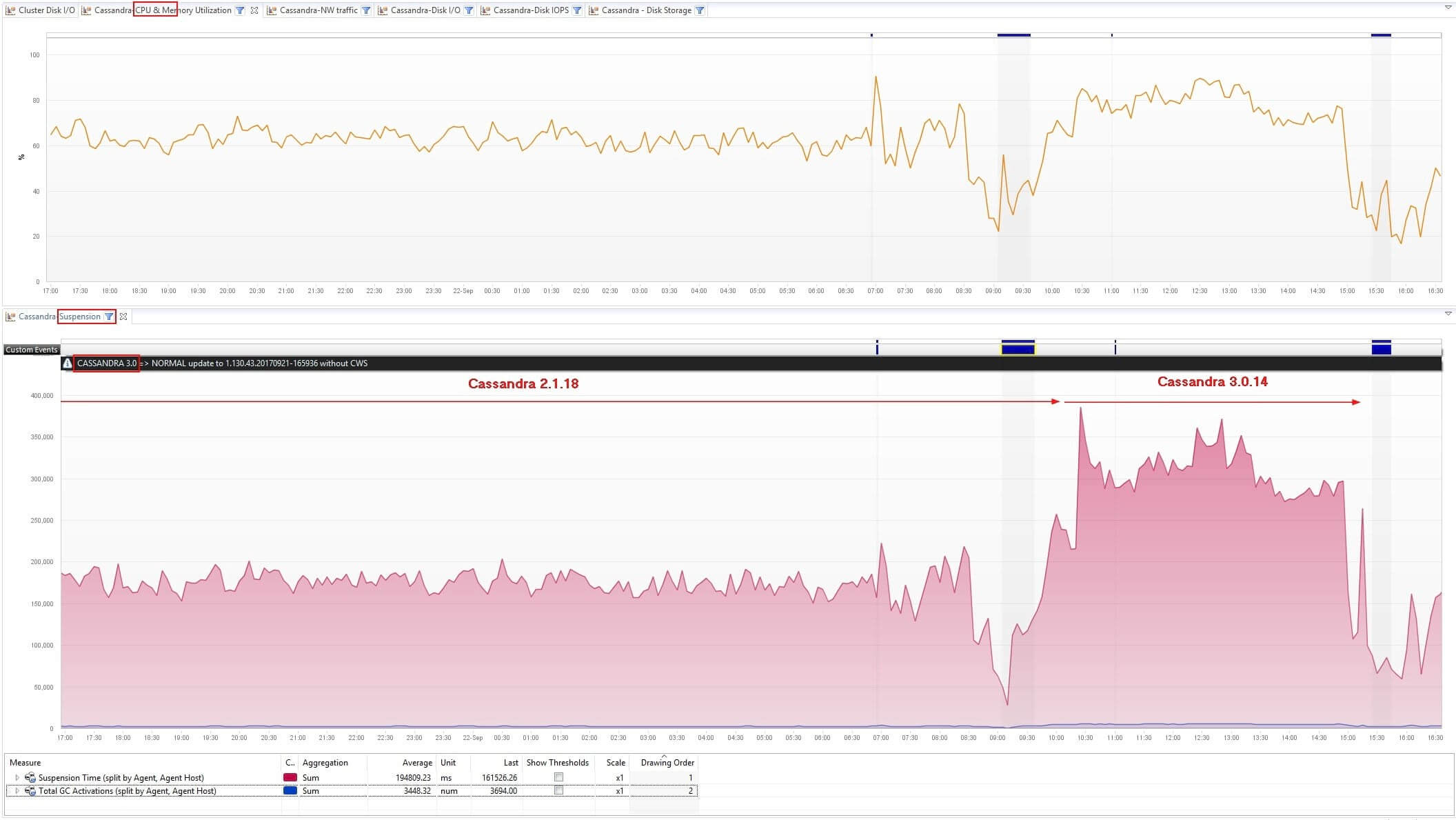Click the 'num' unit cell
This screenshot has width=1456, height=820.
449,791
